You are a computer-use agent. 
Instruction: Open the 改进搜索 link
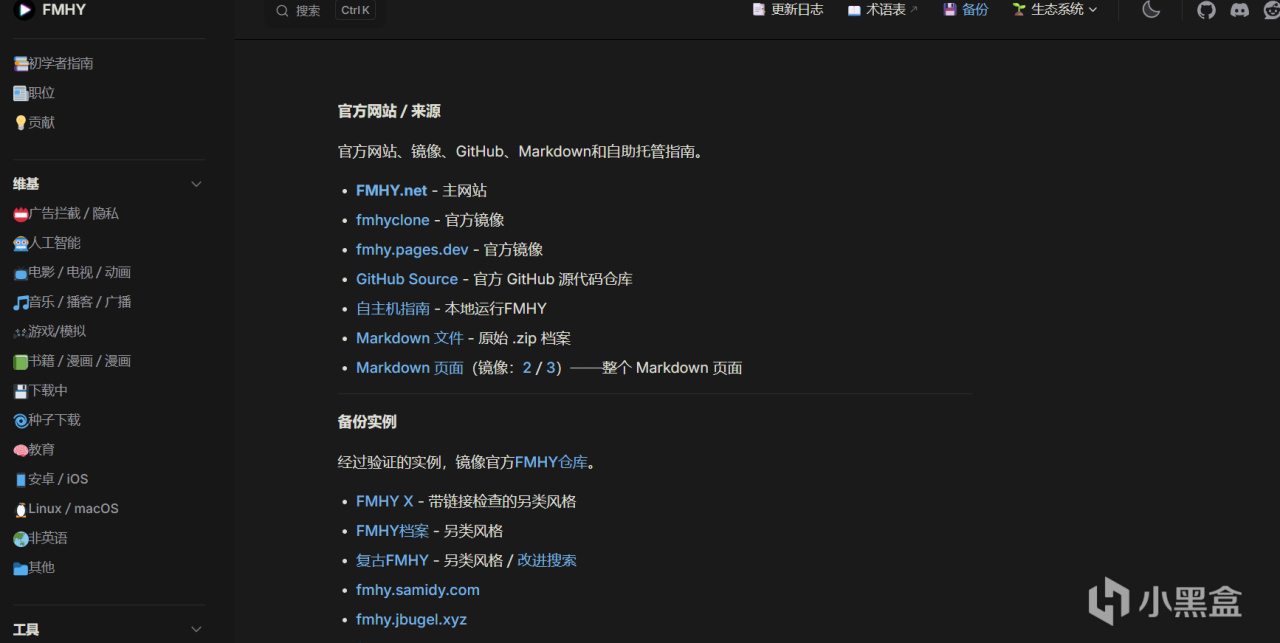coord(547,560)
